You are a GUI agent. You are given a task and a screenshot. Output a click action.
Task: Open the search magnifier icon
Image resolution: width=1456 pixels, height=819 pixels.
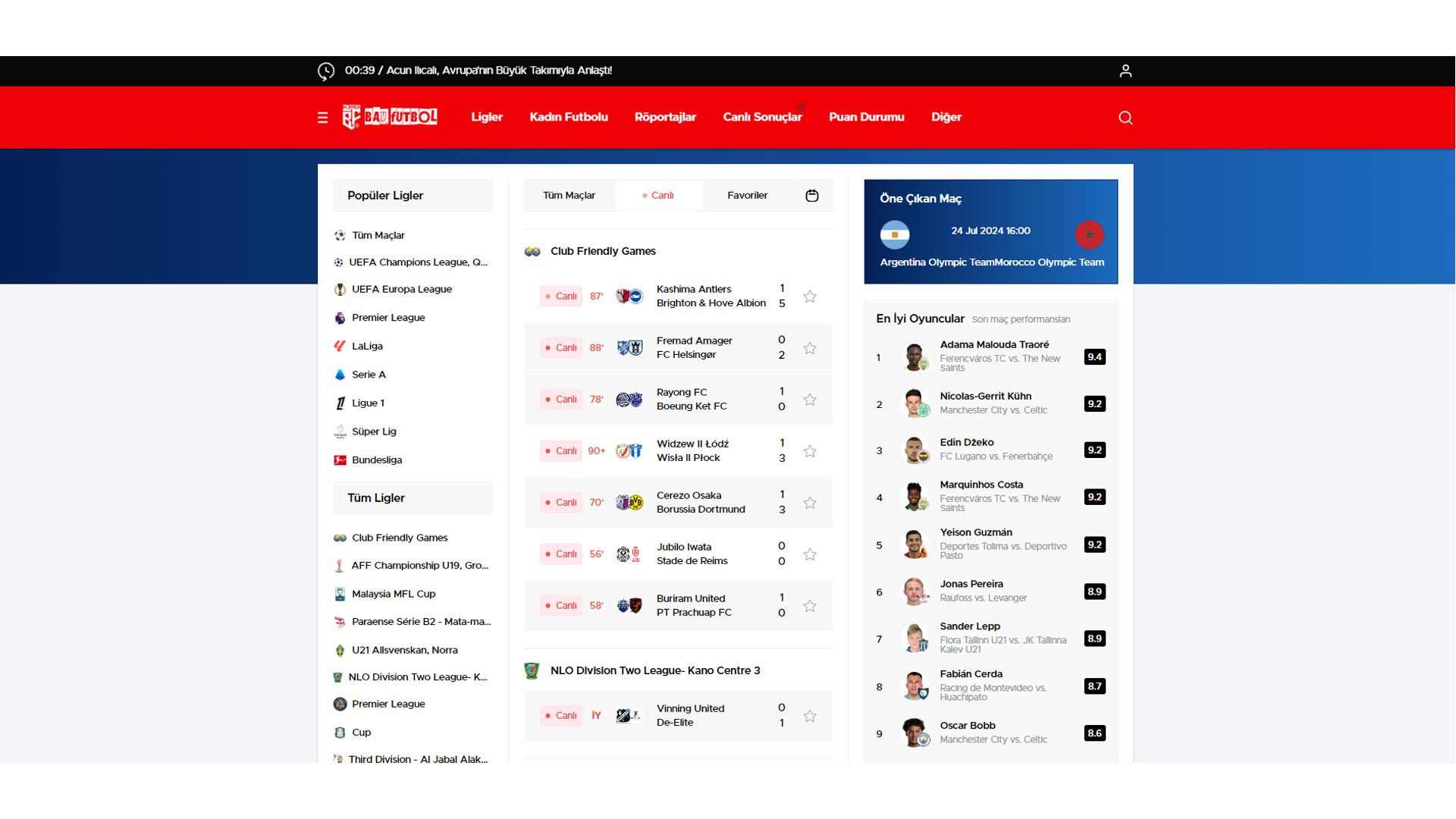click(1125, 118)
